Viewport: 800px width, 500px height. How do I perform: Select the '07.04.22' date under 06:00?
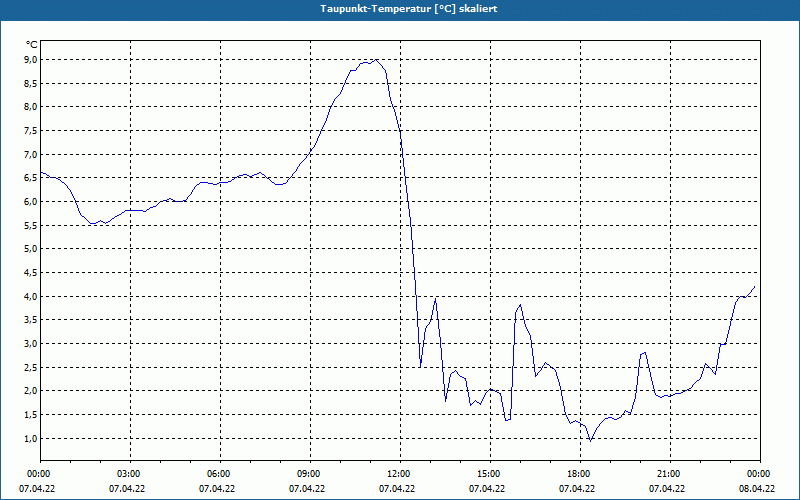click(x=217, y=489)
